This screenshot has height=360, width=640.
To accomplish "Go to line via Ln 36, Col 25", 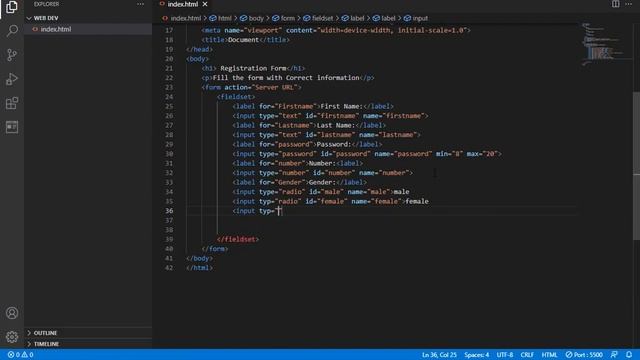I will tap(439, 355).
